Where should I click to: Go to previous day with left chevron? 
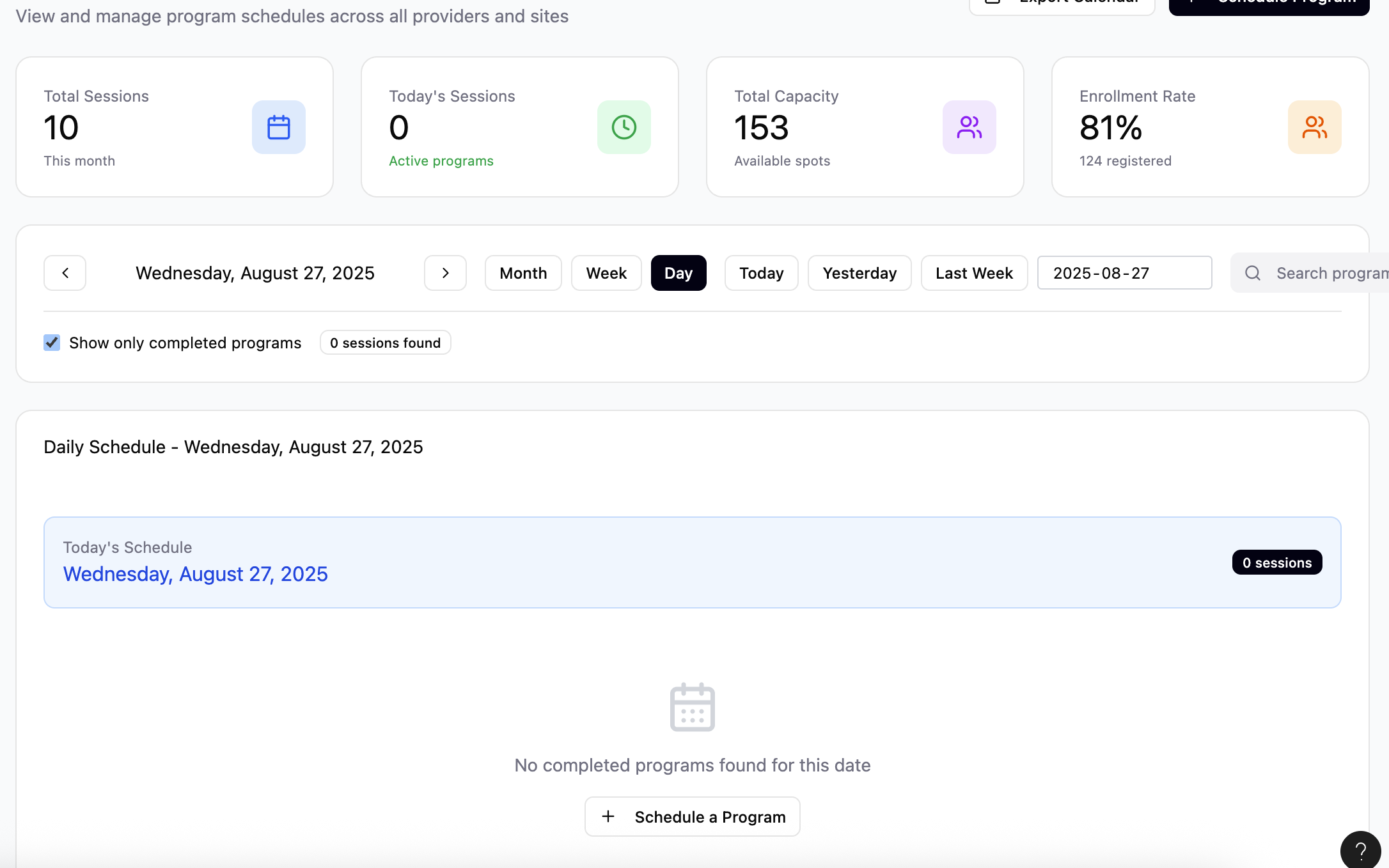click(65, 274)
